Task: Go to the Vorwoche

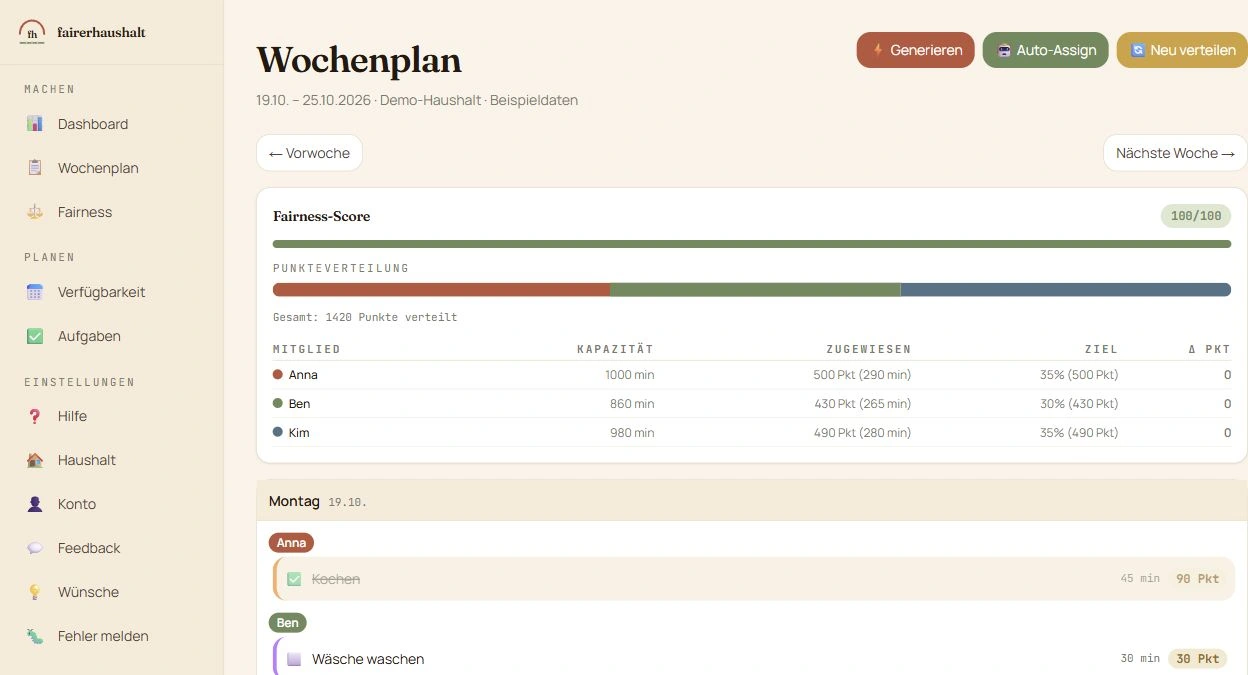Action: click(309, 153)
